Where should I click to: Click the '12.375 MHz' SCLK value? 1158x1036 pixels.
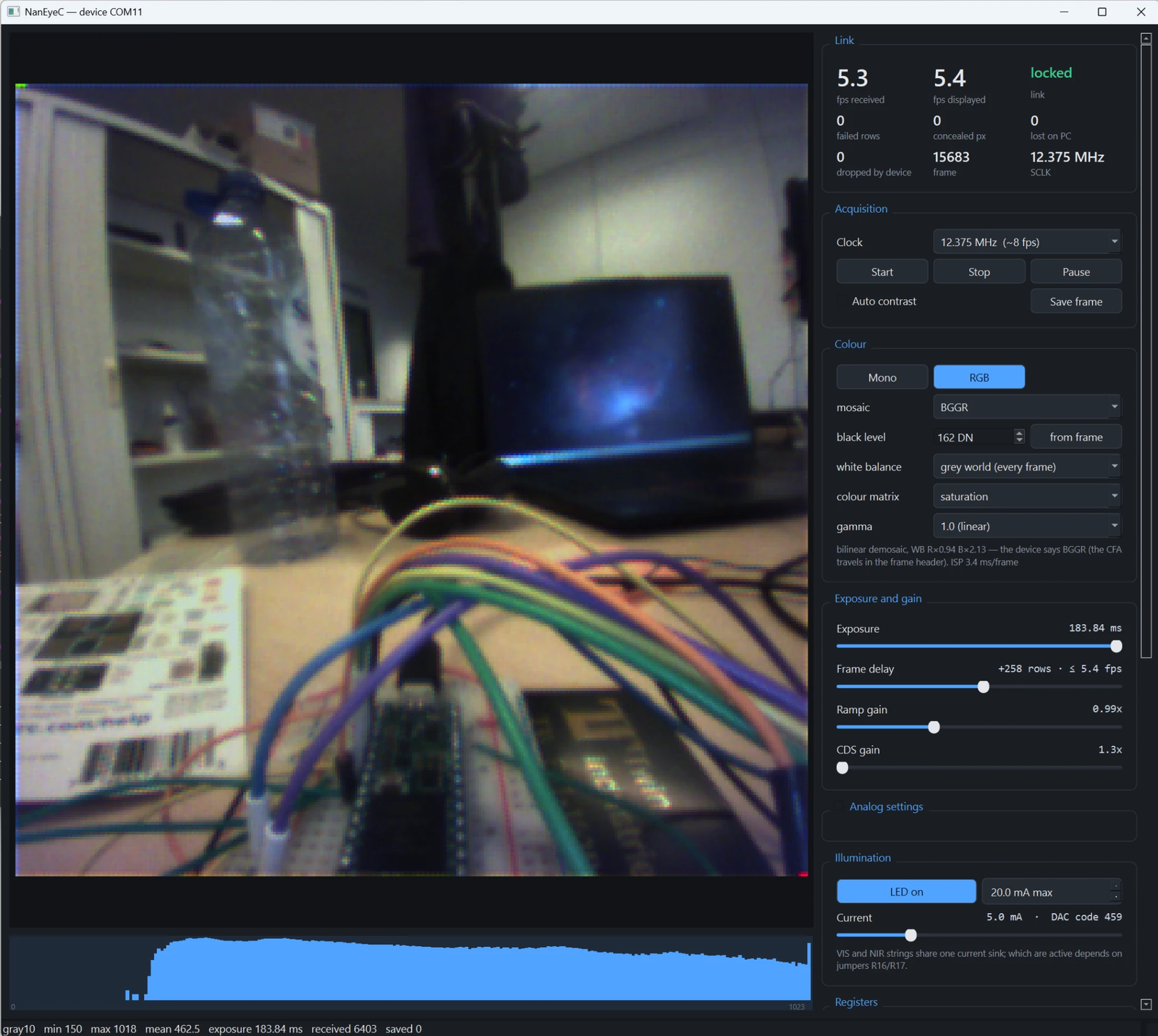[x=1067, y=157]
